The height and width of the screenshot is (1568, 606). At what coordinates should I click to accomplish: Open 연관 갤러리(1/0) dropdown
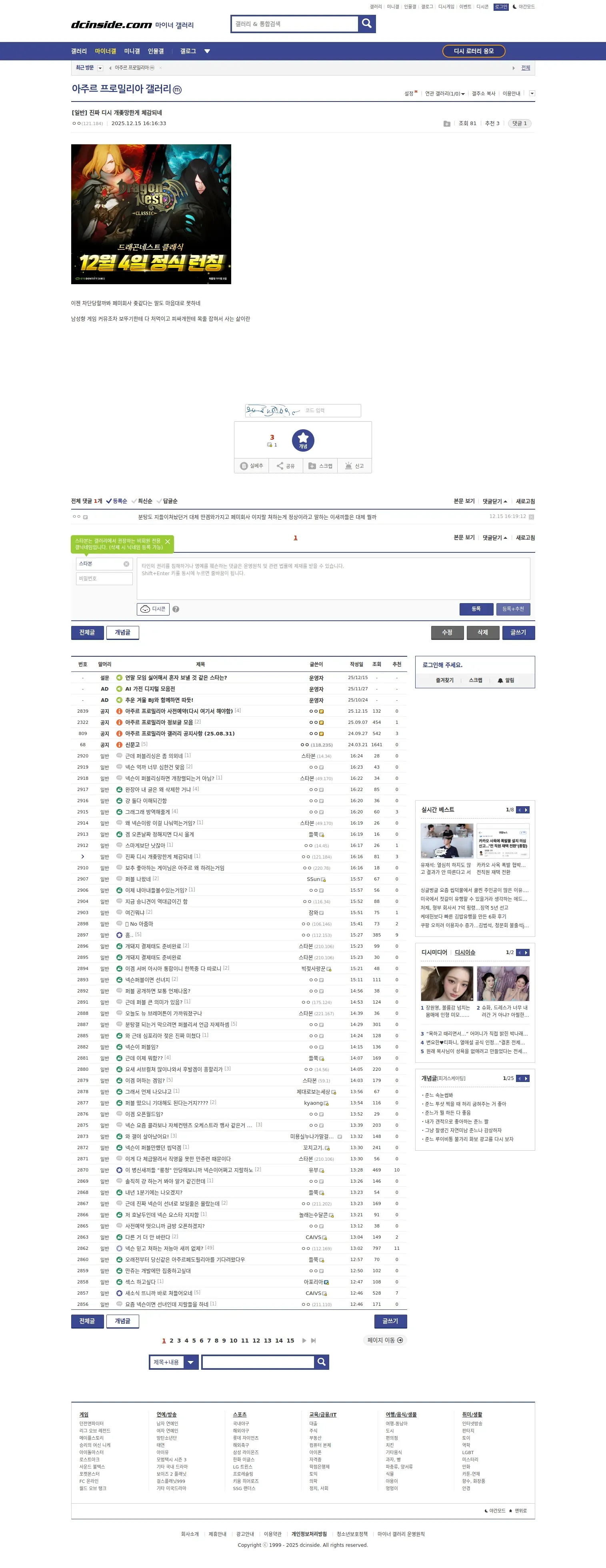[445, 94]
